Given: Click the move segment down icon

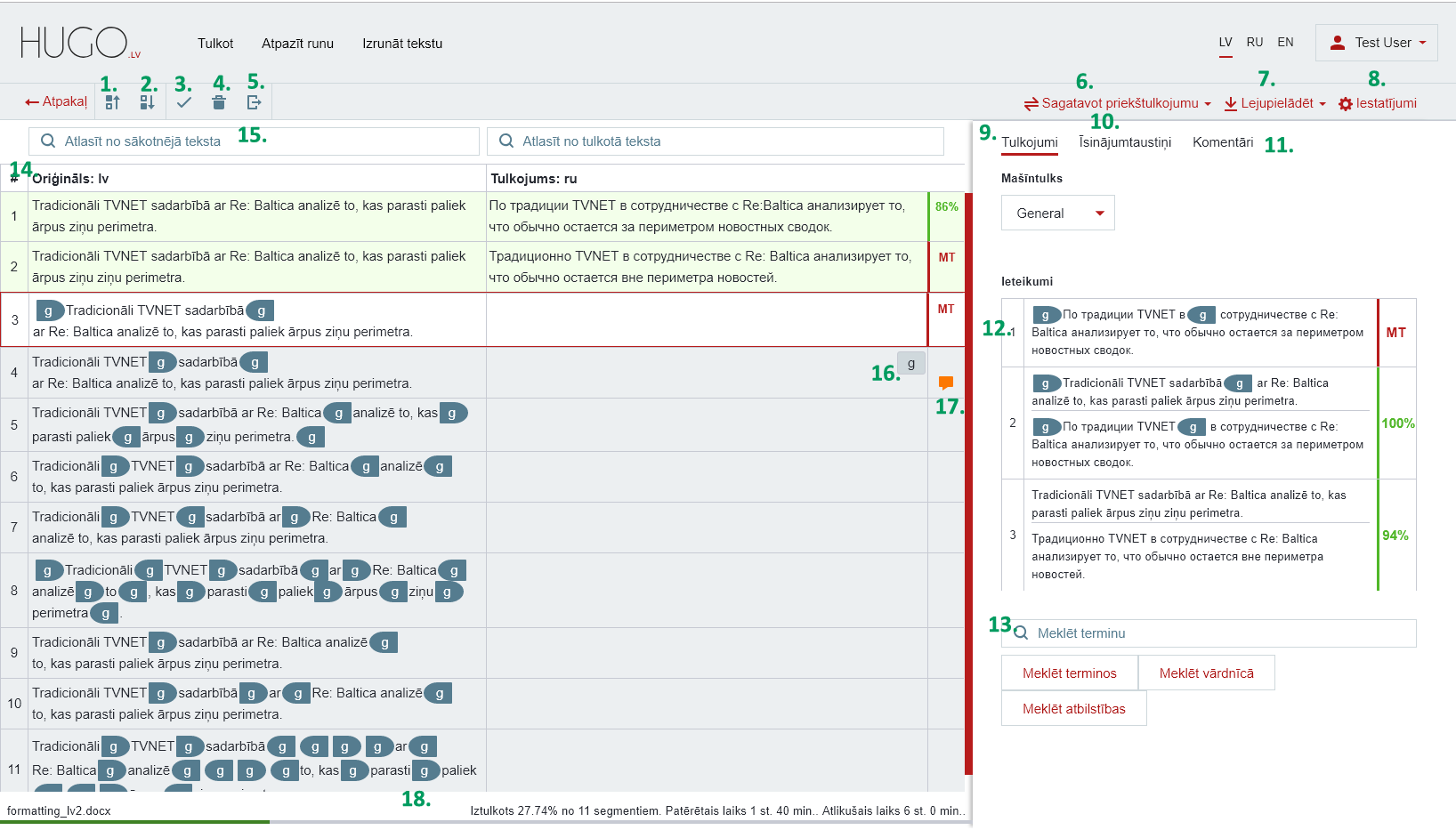Looking at the screenshot, I should (148, 102).
